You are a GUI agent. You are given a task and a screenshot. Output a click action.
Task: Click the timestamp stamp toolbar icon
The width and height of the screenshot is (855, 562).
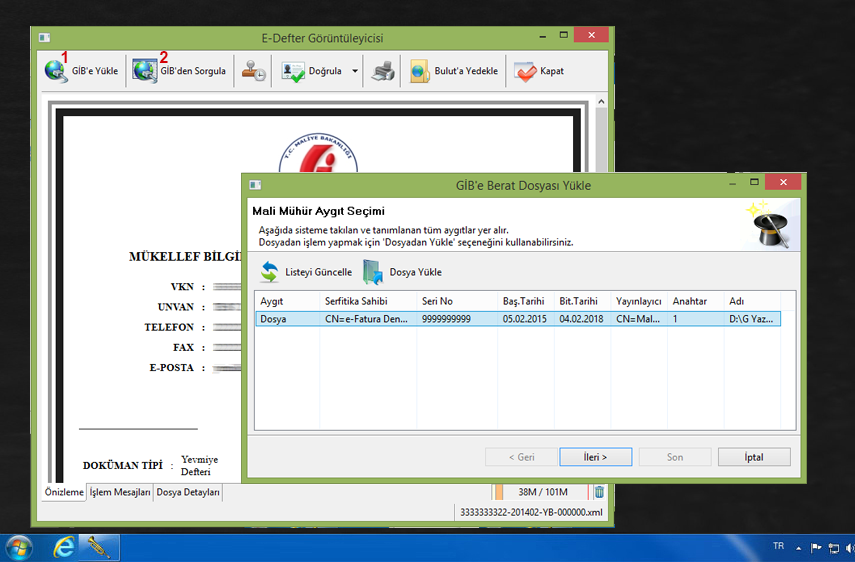[x=254, y=71]
